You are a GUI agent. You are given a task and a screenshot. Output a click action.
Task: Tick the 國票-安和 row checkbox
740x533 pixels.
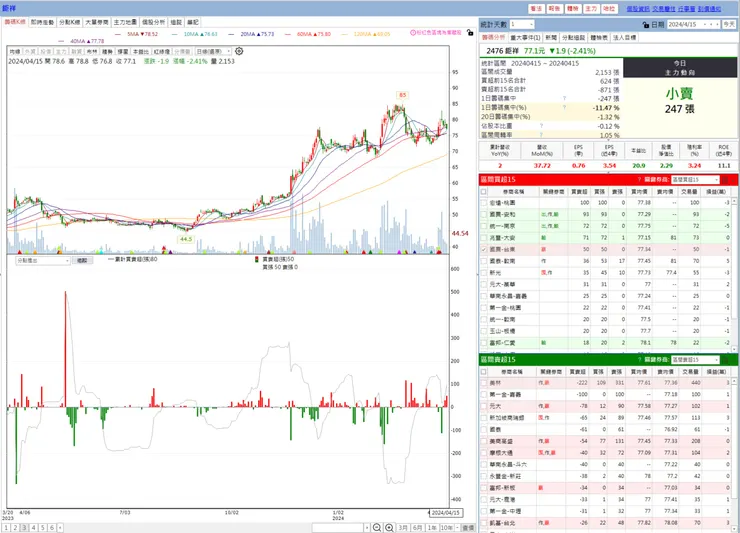pyautogui.click(x=483, y=214)
